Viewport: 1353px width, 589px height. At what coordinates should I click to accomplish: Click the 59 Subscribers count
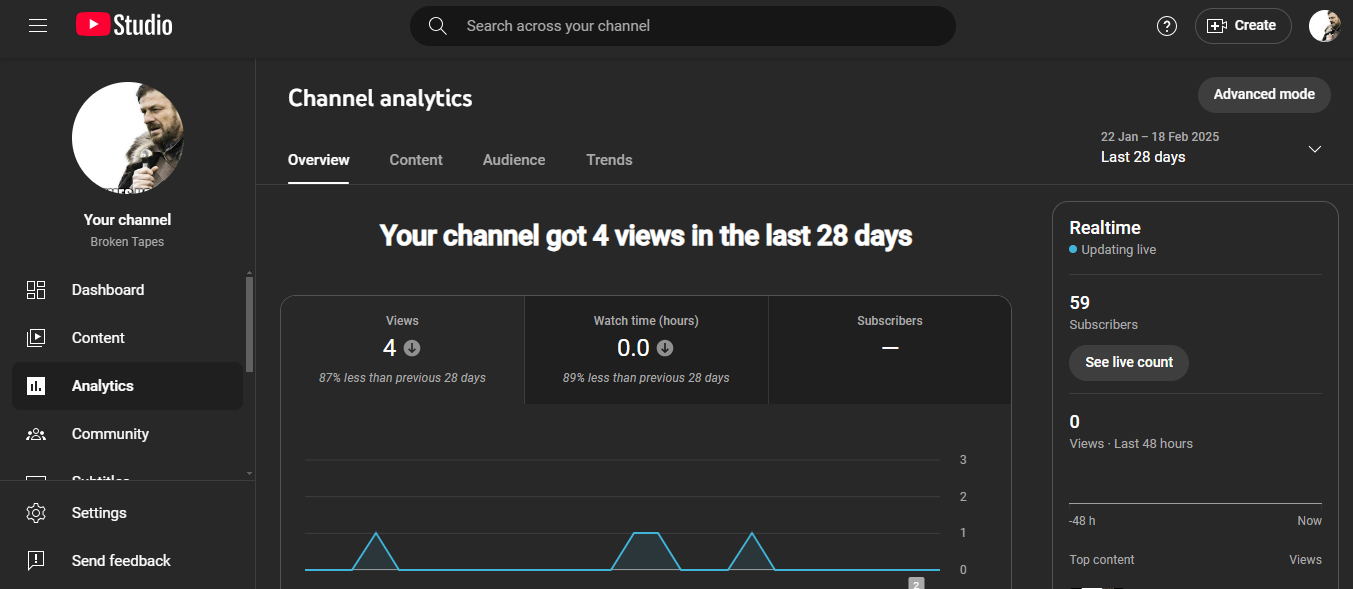(x=1080, y=302)
